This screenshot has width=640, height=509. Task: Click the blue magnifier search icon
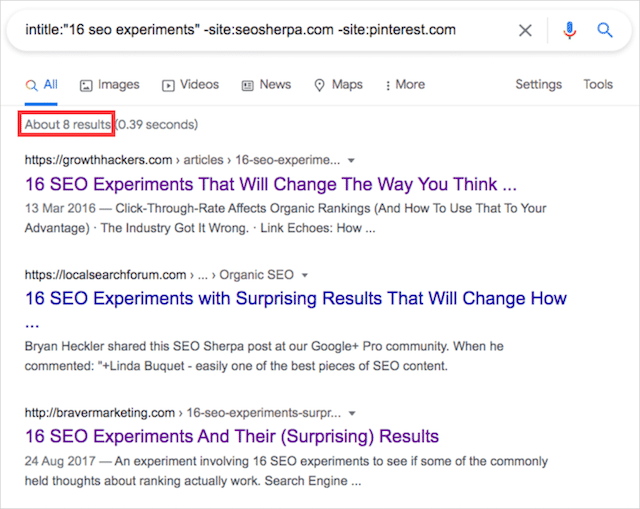pyautogui.click(x=604, y=30)
